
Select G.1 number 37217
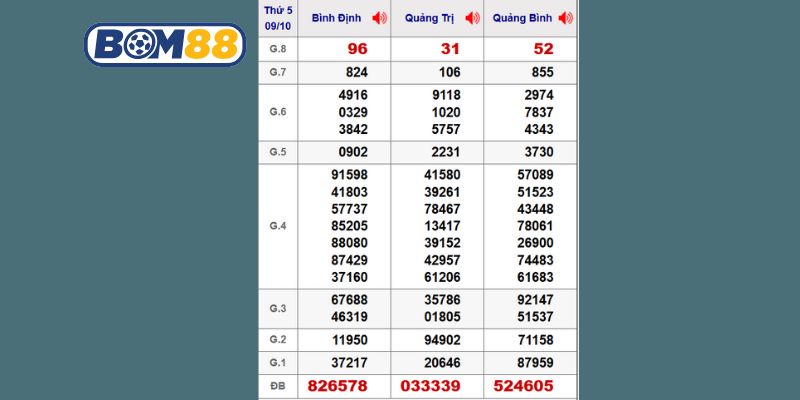pyautogui.click(x=349, y=363)
